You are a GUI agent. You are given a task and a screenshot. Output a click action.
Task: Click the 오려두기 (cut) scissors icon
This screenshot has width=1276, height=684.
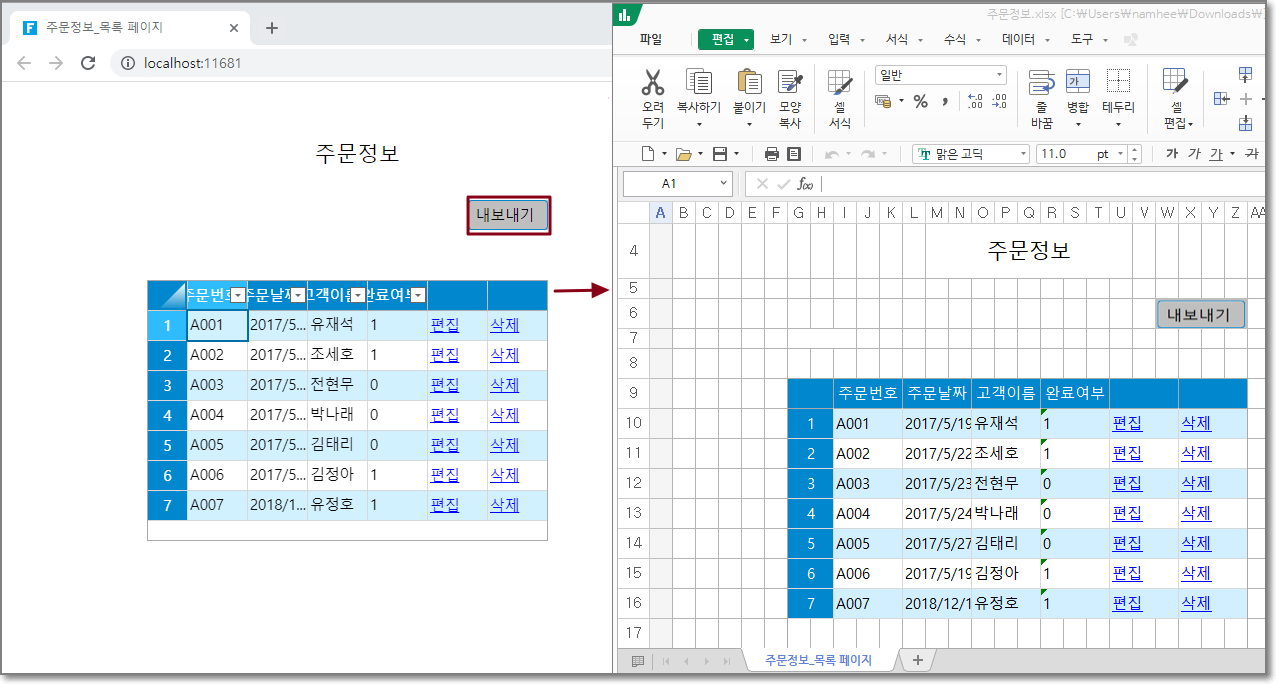(653, 84)
